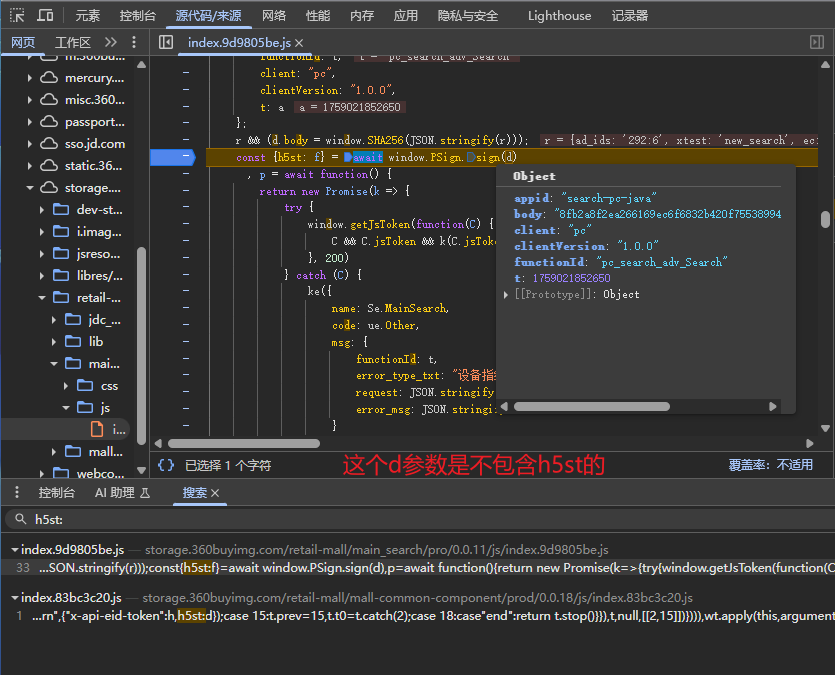Image resolution: width=835 pixels, height=675 pixels.
Task: Open the 元素 panel tab
Action: click(x=87, y=16)
